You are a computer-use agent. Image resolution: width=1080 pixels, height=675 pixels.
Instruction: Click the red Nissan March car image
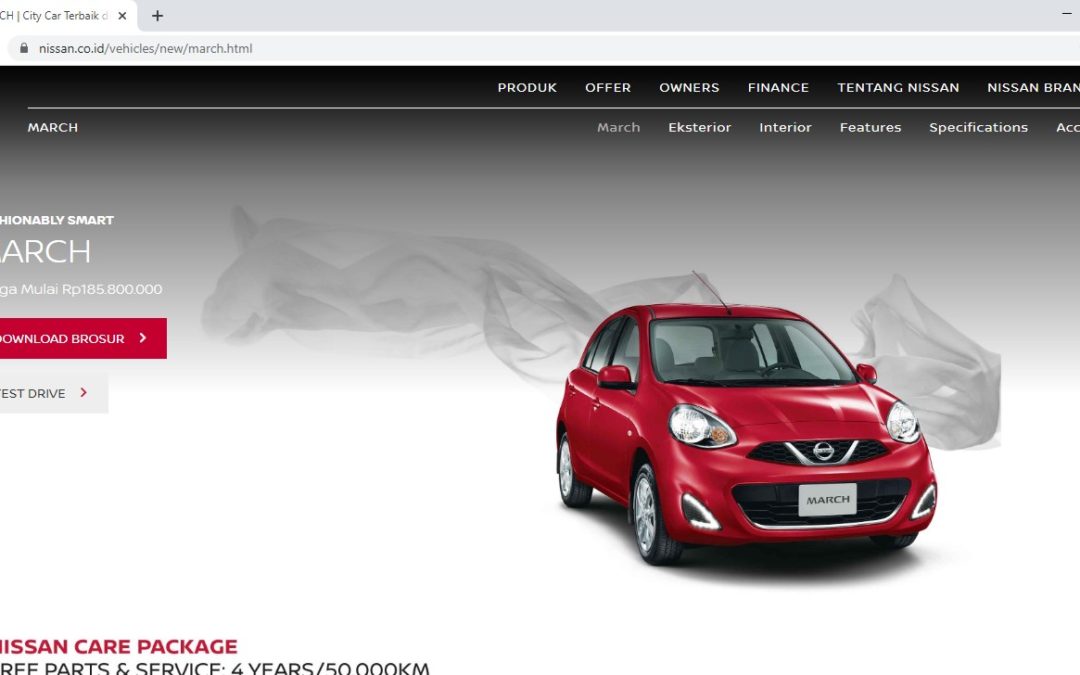pyautogui.click(x=745, y=430)
